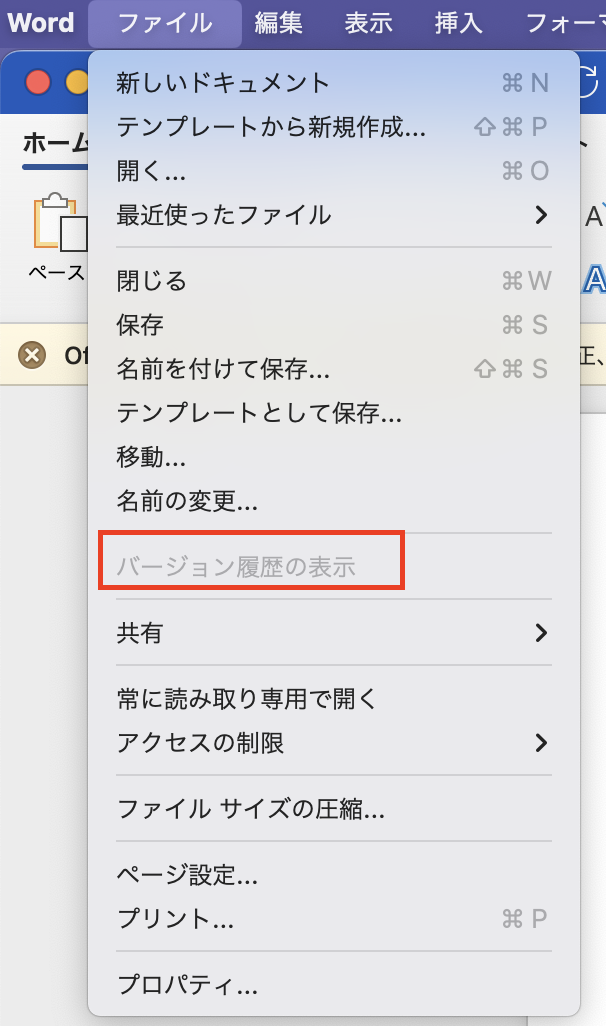Choose プロパティ... at the menu bottom
The image size is (606, 1026).
coord(187,985)
